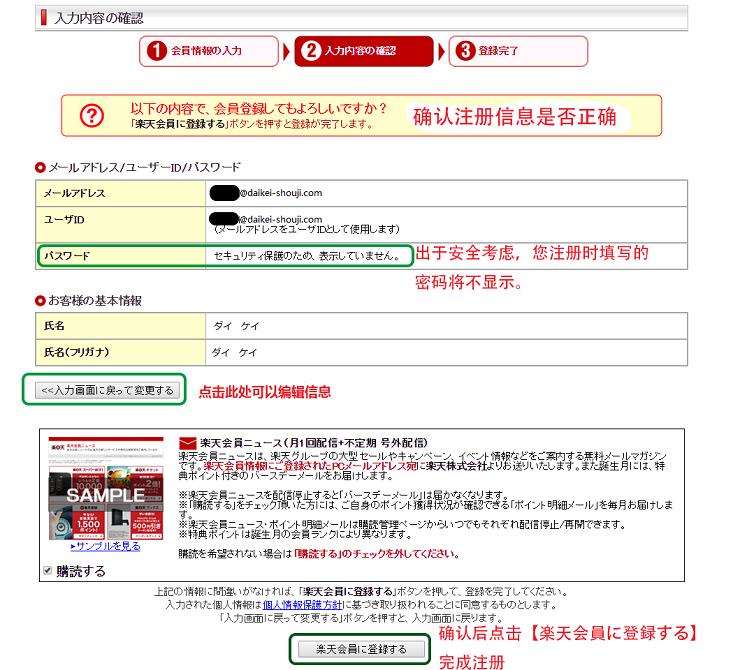Click the red bullet beside メールアドレス/ユーザーID/パスワード heading

(40, 167)
